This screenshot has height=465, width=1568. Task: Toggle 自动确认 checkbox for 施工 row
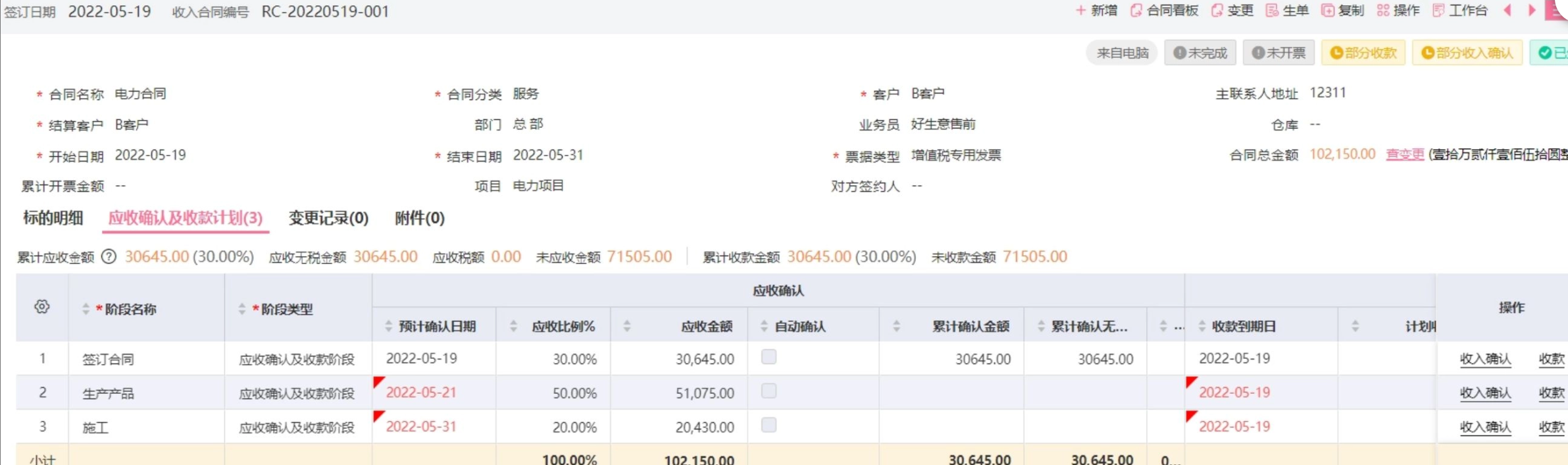coord(769,425)
